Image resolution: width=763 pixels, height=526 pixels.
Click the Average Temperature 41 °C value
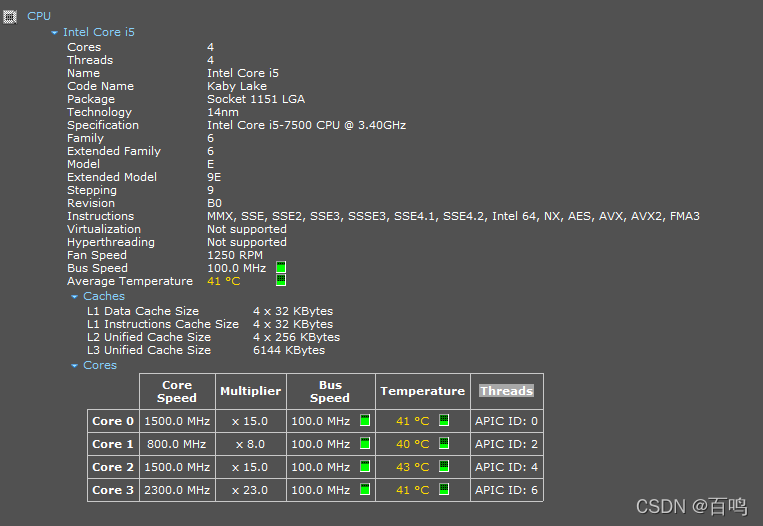[224, 281]
